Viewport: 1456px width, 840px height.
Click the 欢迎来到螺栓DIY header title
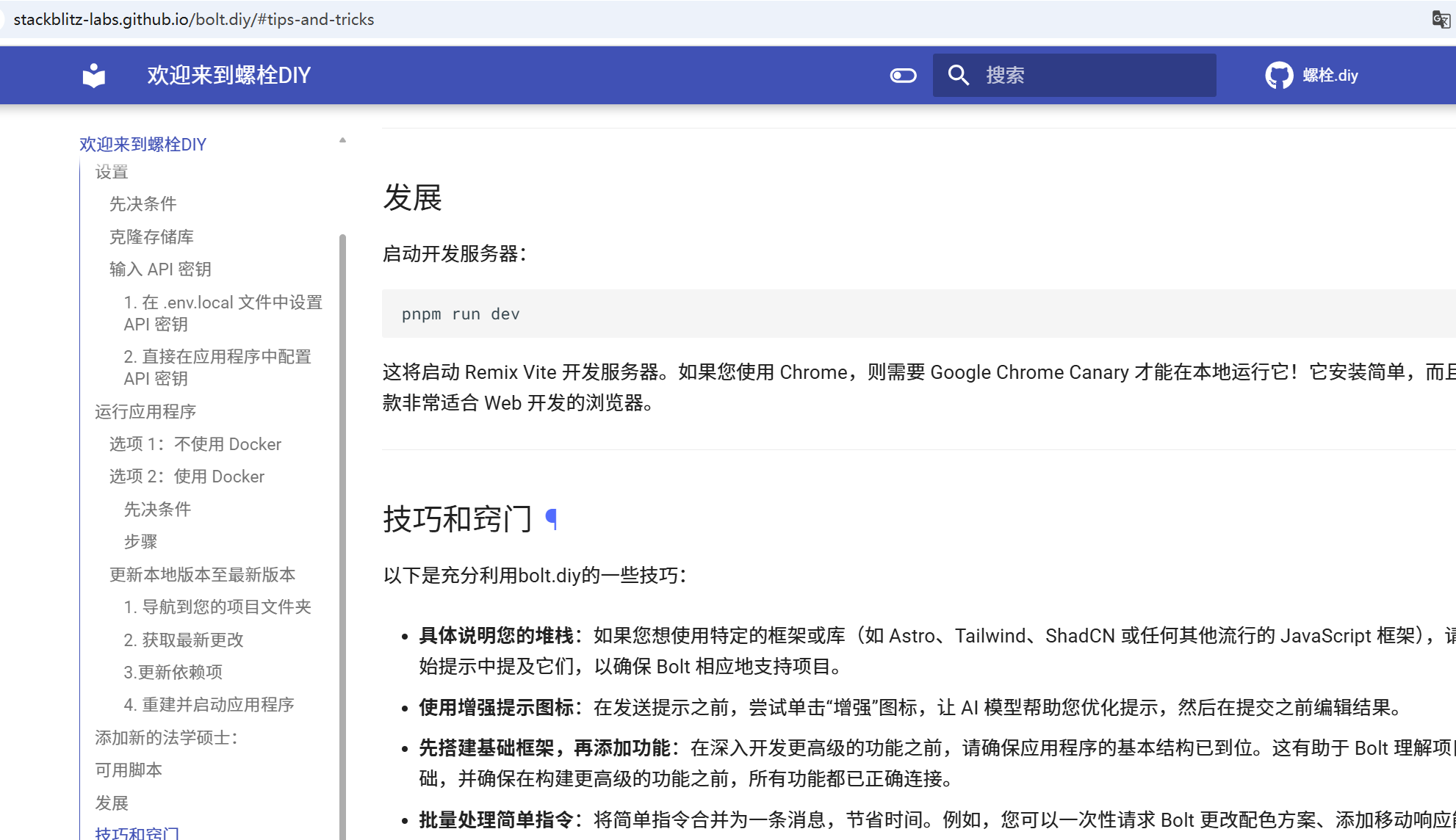point(228,75)
